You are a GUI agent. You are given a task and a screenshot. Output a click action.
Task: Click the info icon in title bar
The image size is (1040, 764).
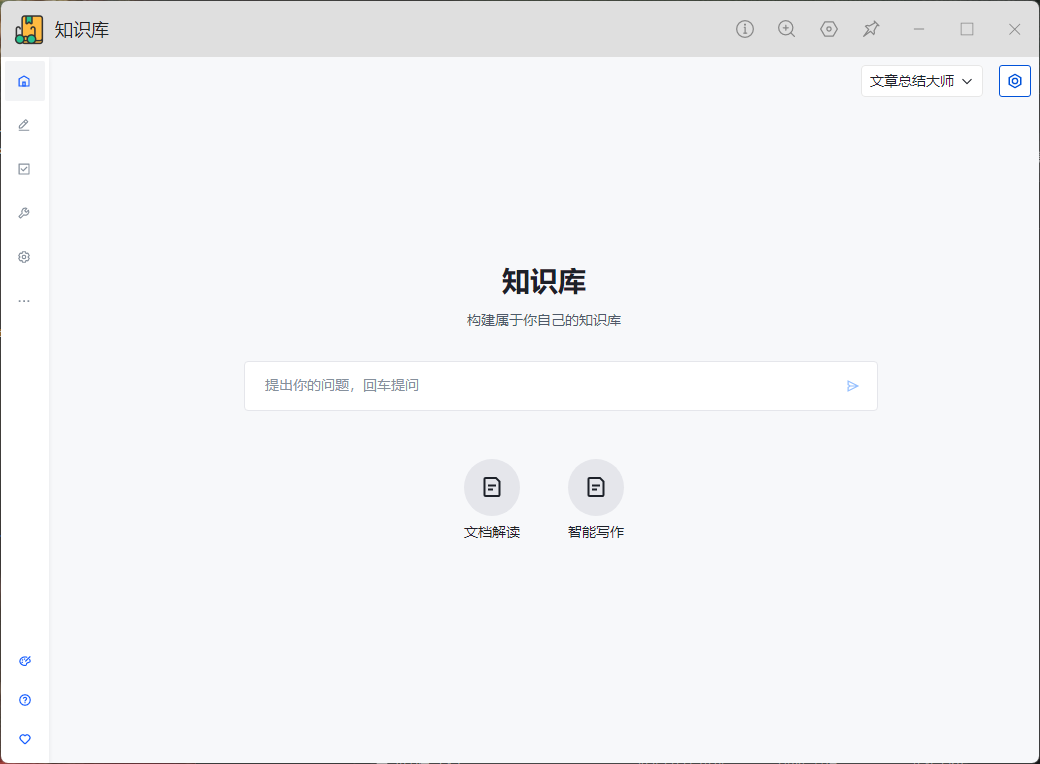coord(745,29)
